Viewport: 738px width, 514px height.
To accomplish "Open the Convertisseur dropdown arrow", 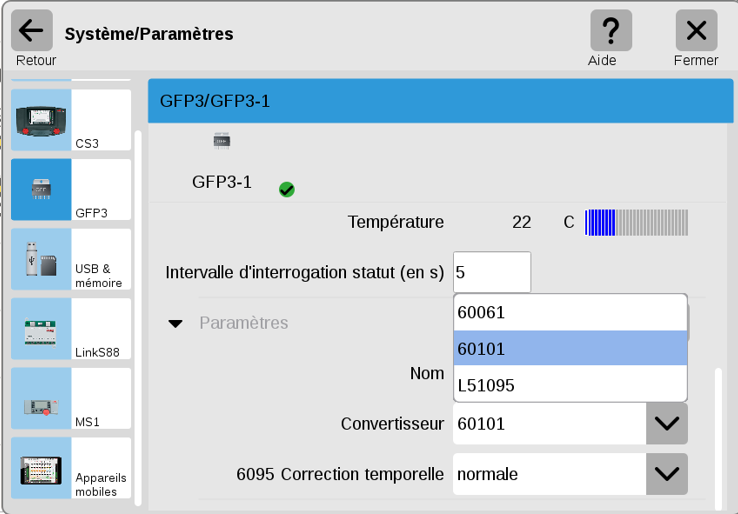I will (666, 424).
